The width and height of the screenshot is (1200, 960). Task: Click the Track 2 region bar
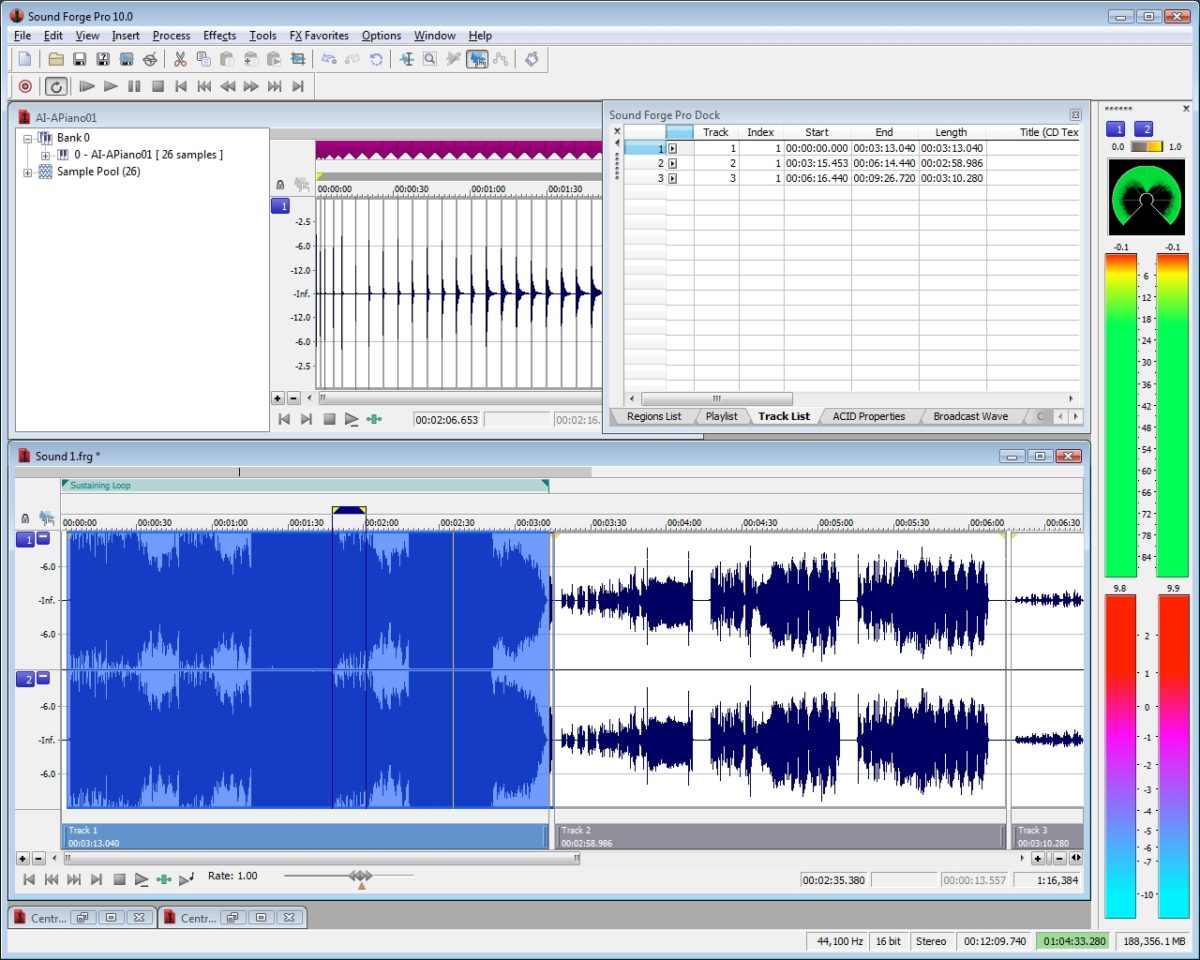coord(778,836)
